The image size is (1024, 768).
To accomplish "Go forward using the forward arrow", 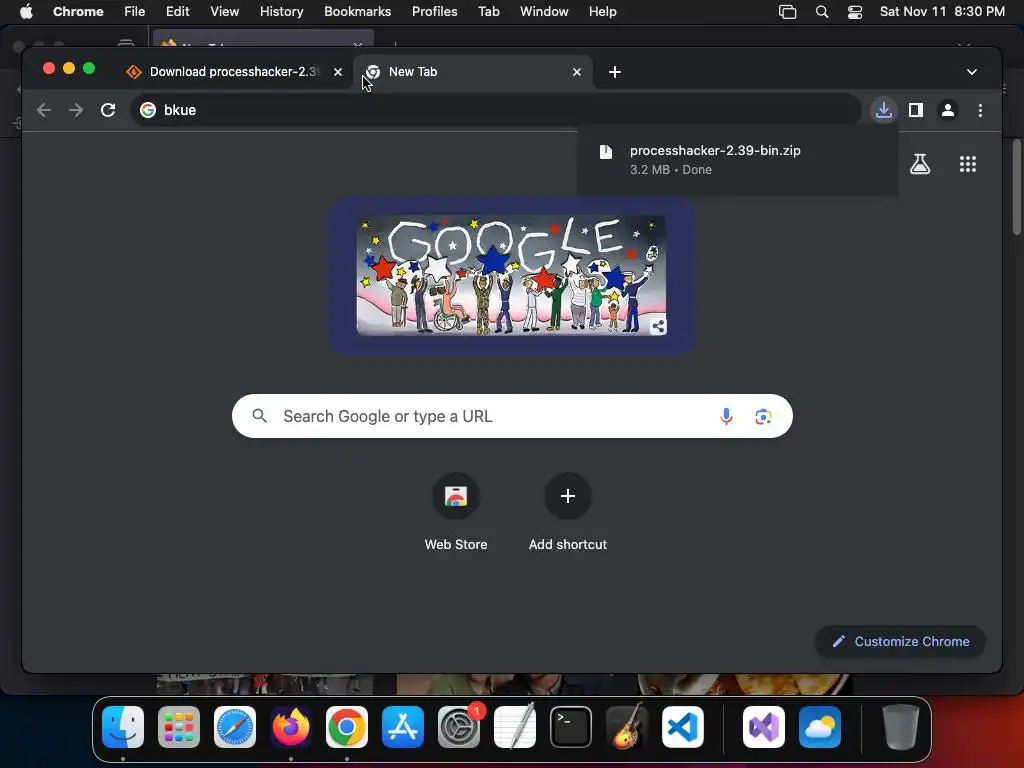I will [x=76, y=110].
